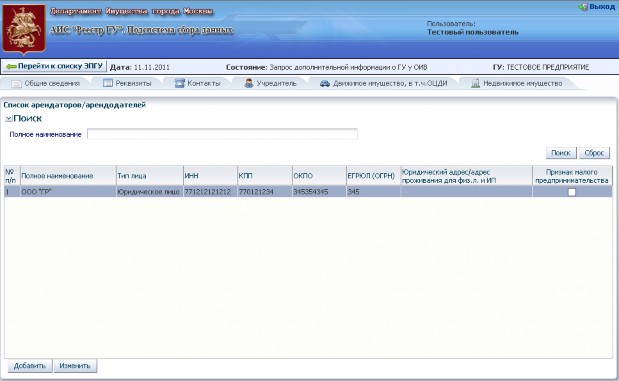
Task: Click the Moscow coat of arms logo
Action: [24, 30]
